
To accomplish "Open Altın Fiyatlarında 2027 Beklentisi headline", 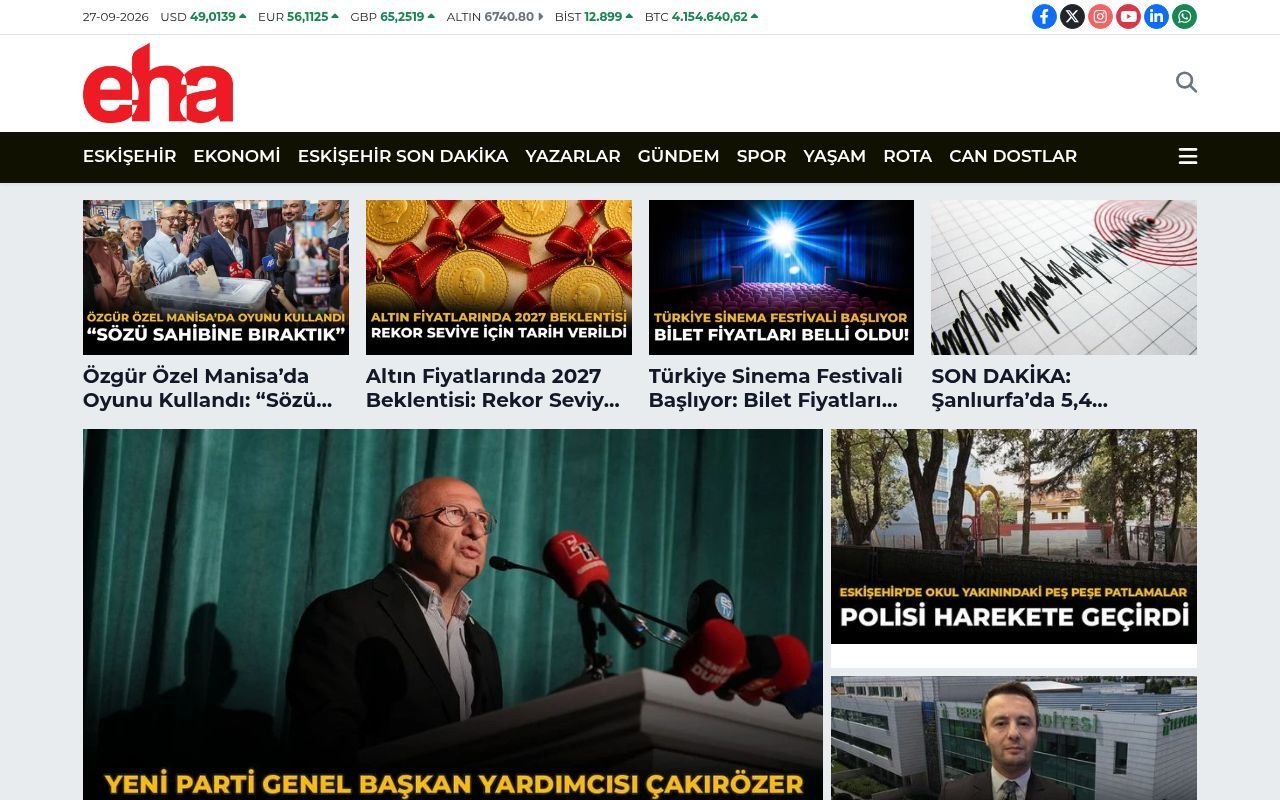I will coord(493,388).
